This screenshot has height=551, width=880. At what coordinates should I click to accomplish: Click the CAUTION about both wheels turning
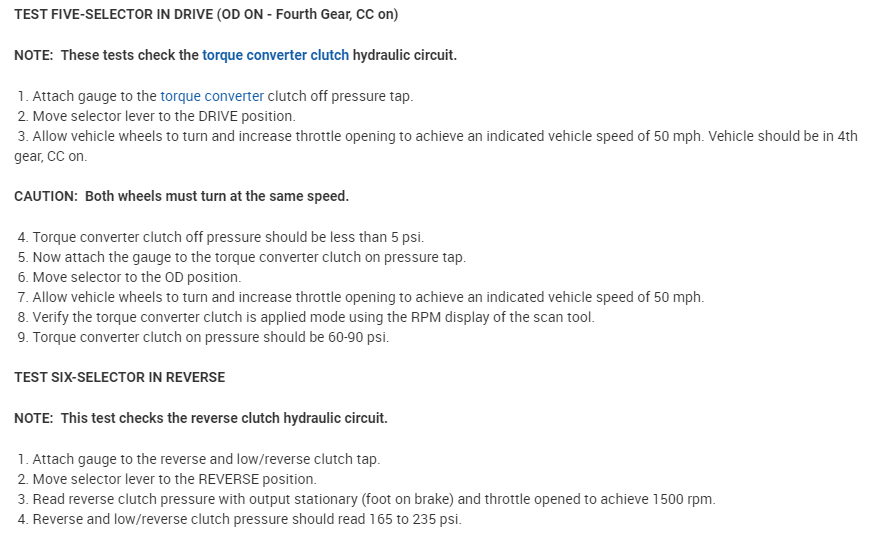coord(181,196)
